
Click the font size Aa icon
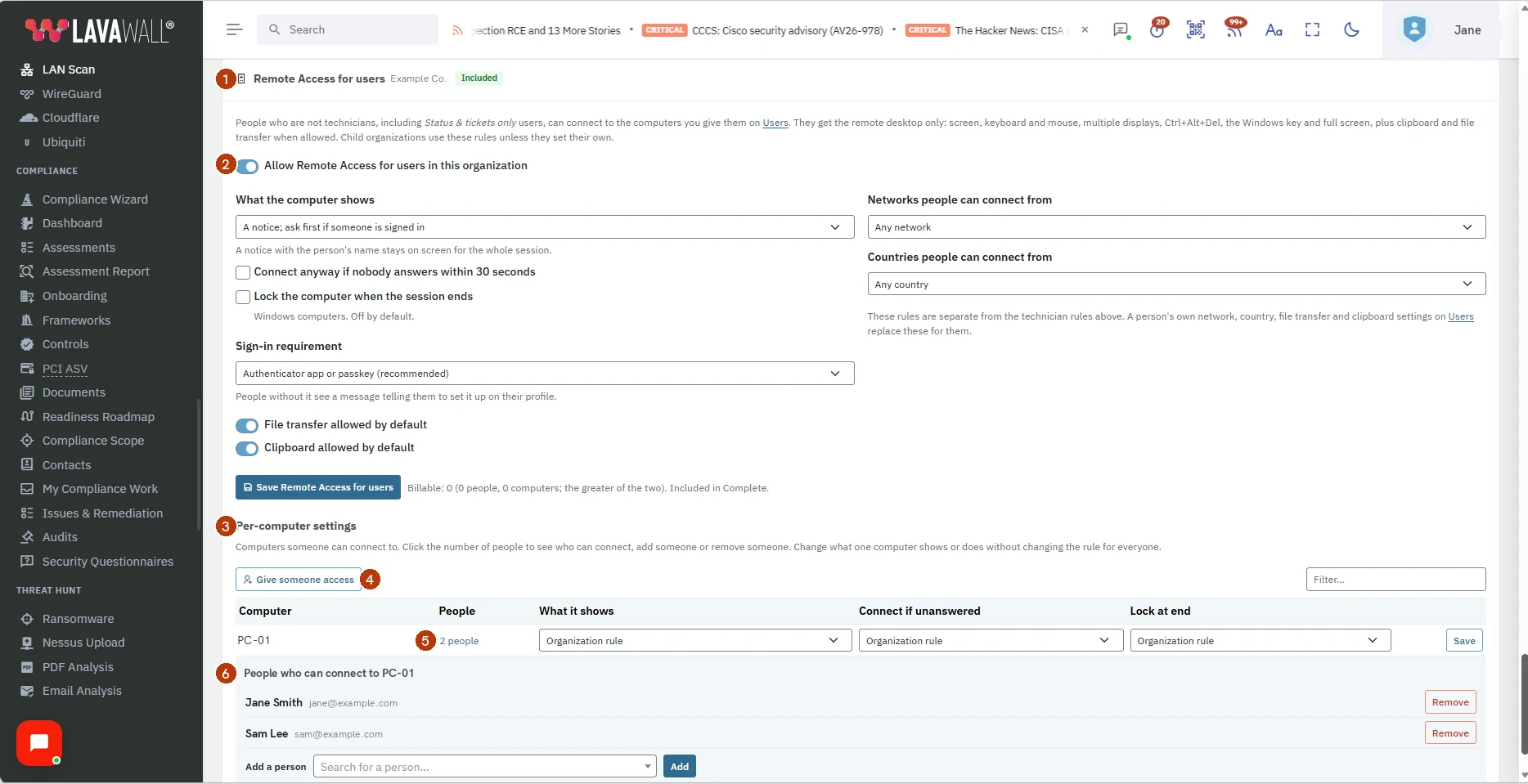point(1274,30)
